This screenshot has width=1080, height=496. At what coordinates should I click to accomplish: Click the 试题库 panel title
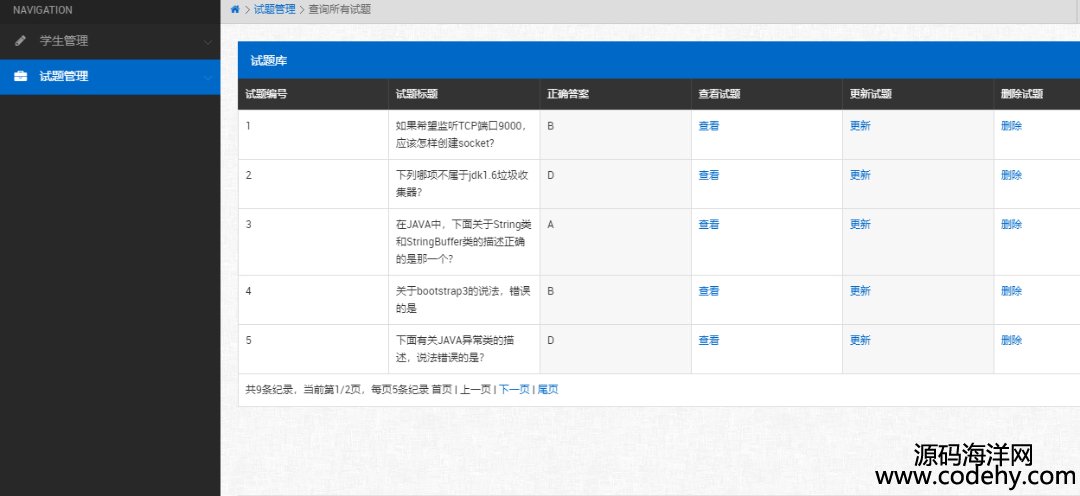269,61
